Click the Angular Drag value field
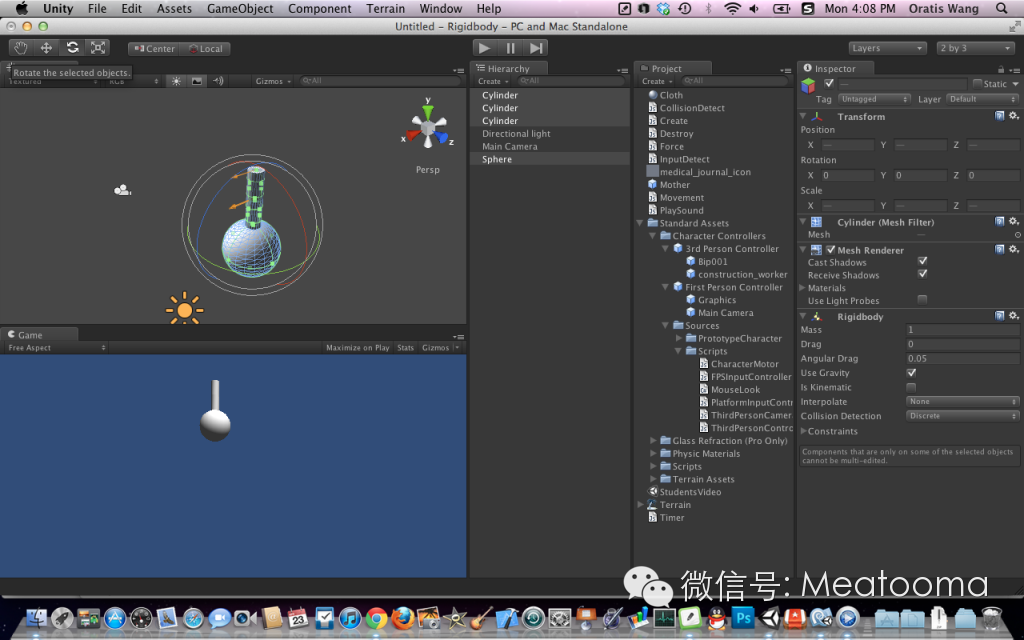1024x640 pixels. point(963,359)
